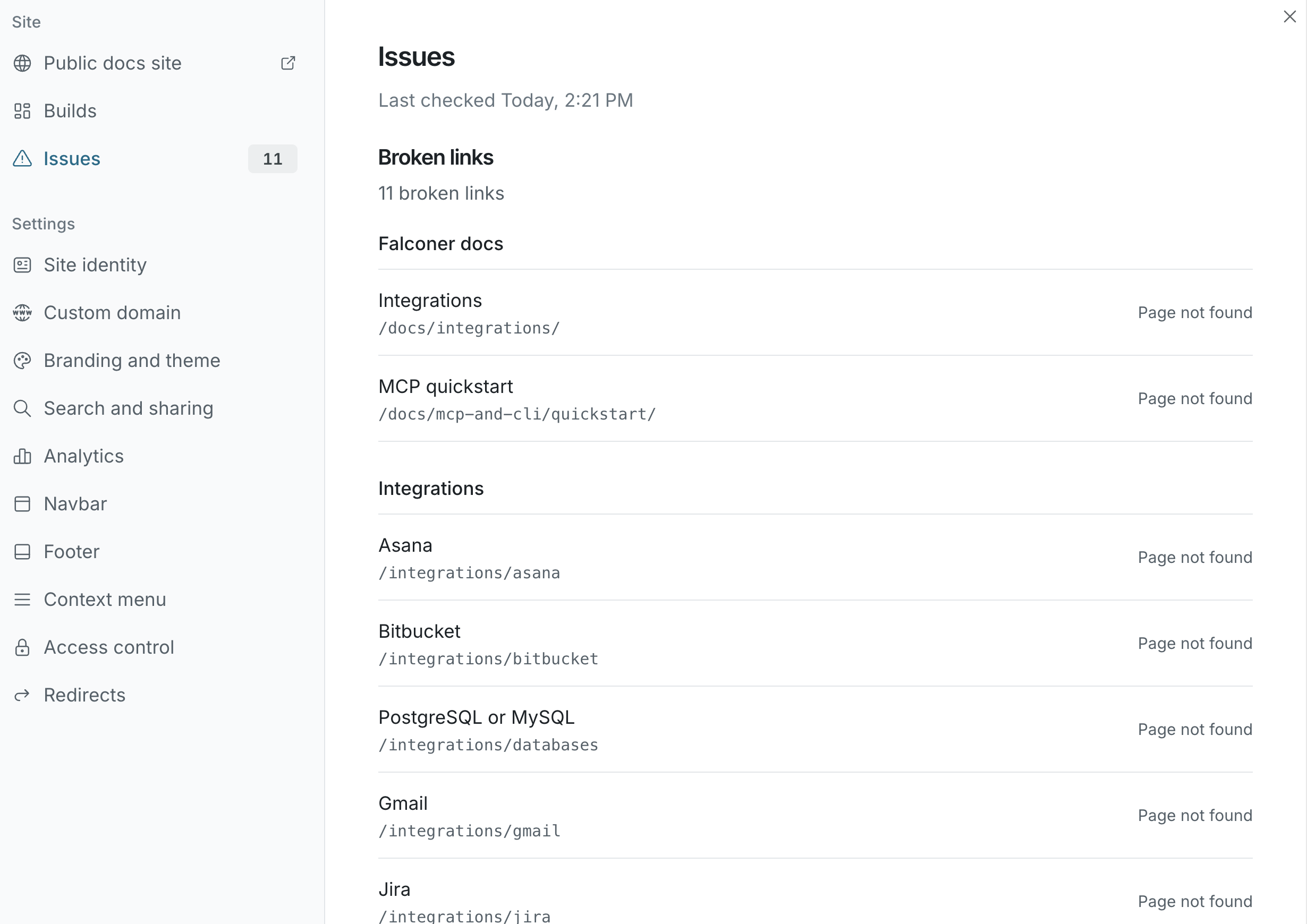The image size is (1307, 924).
Task: Click the Search and sharing magnifier icon
Action: pyautogui.click(x=22, y=408)
